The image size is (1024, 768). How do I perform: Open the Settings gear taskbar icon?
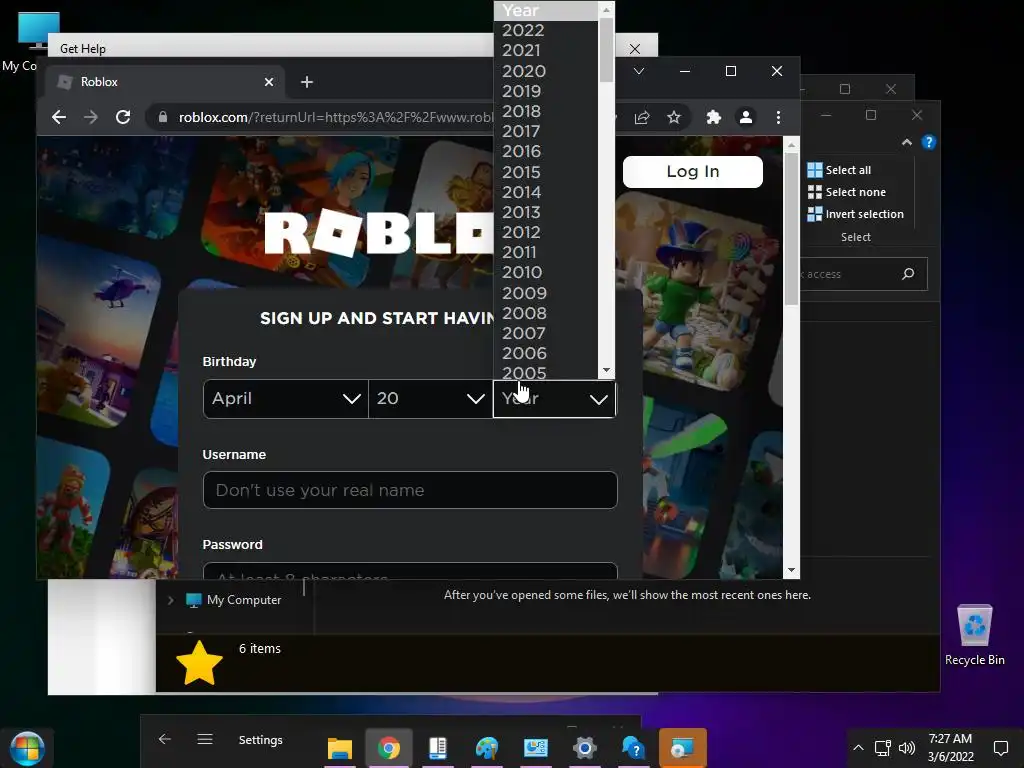pos(584,748)
